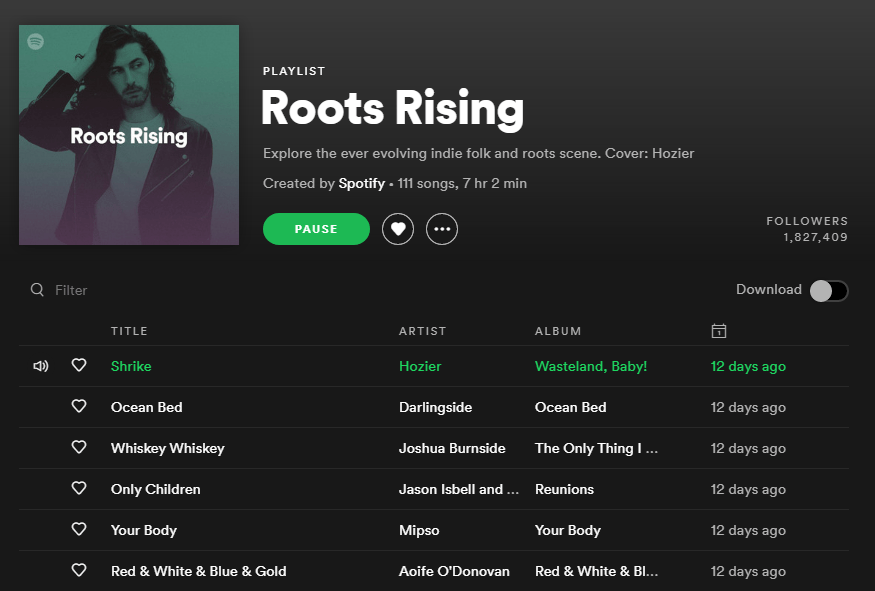This screenshot has width=875, height=591.
Task: Open the three-dot more options menu
Action: click(x=442, y=229)
